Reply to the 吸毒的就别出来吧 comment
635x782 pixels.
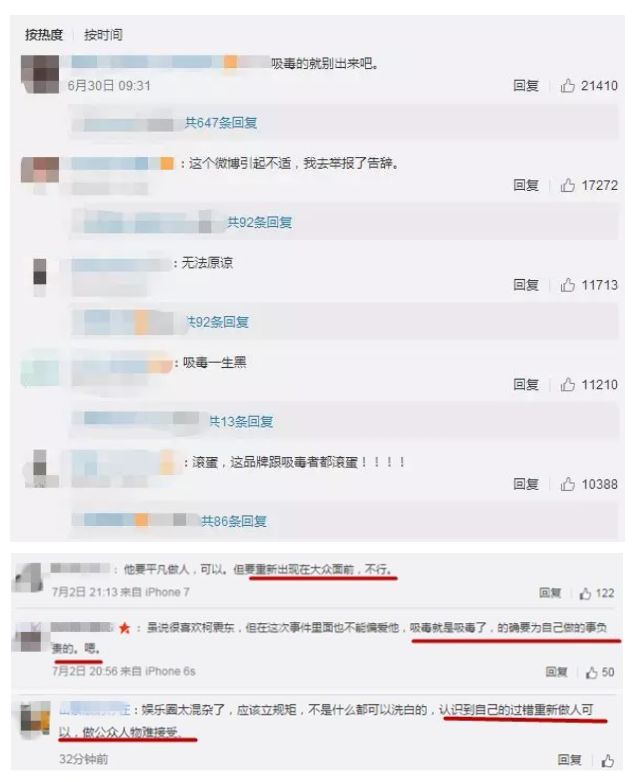click(x=526, y=86)
